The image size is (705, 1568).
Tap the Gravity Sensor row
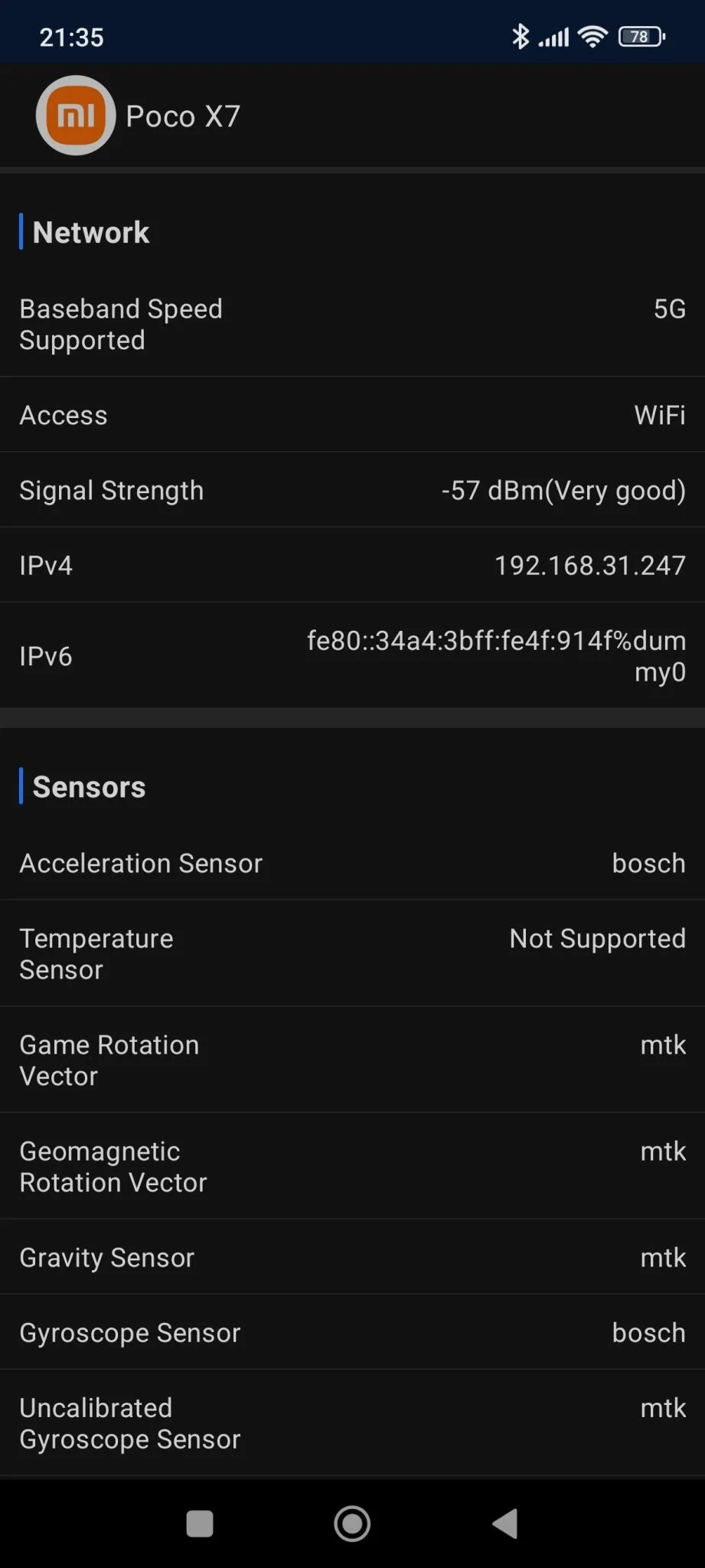[352, 1257]
